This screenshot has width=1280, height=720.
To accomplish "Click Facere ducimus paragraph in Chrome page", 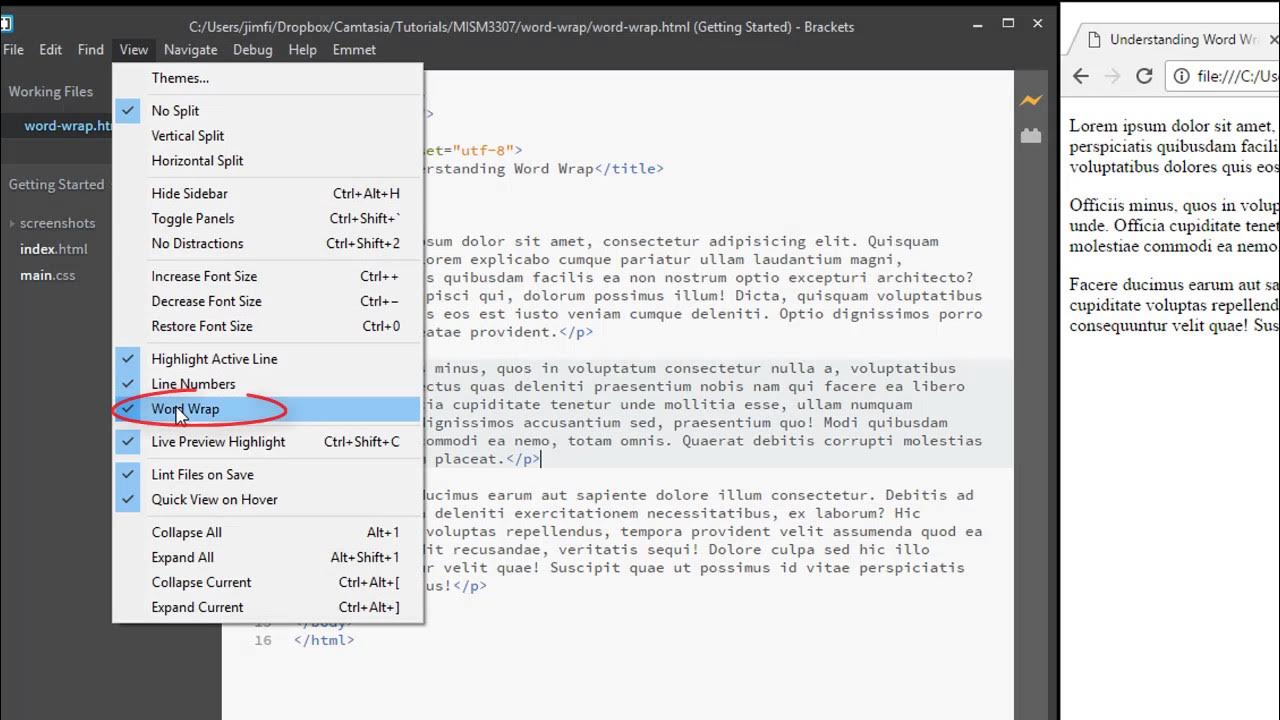I will click(x=1174, y=305).
